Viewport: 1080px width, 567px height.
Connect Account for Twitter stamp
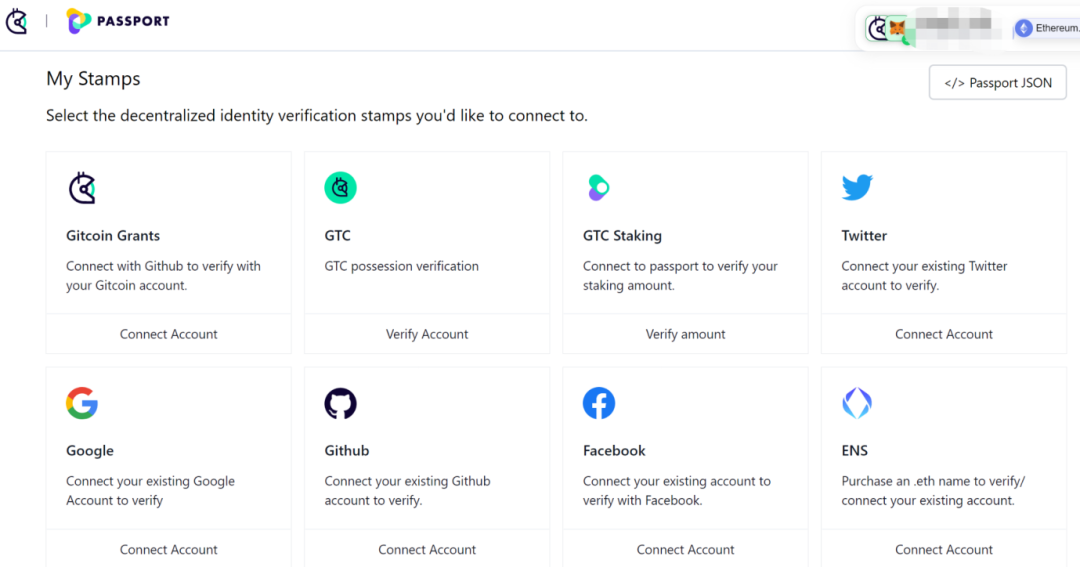pyautogui.click(x=944, y=334)
